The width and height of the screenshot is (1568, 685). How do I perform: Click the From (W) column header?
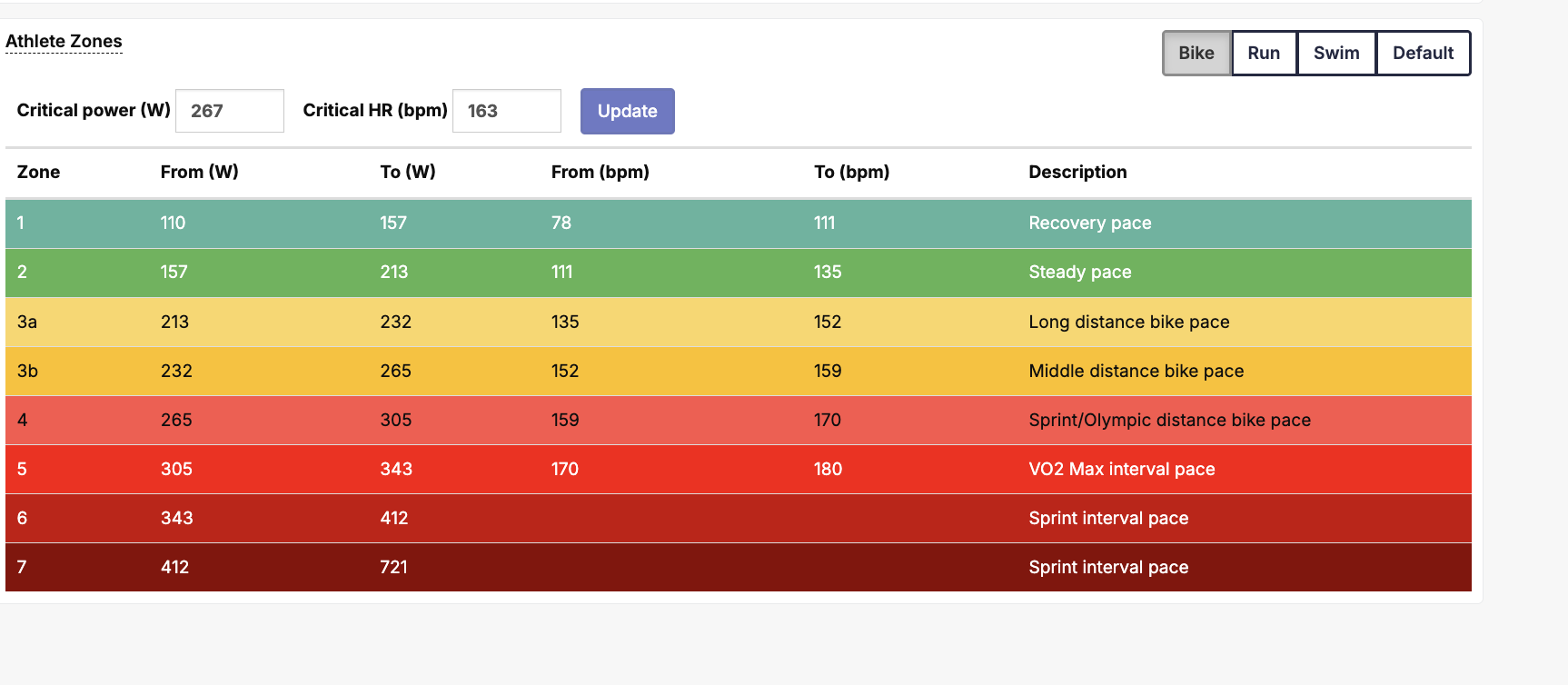pyautogui.click(x=200, y=172)
